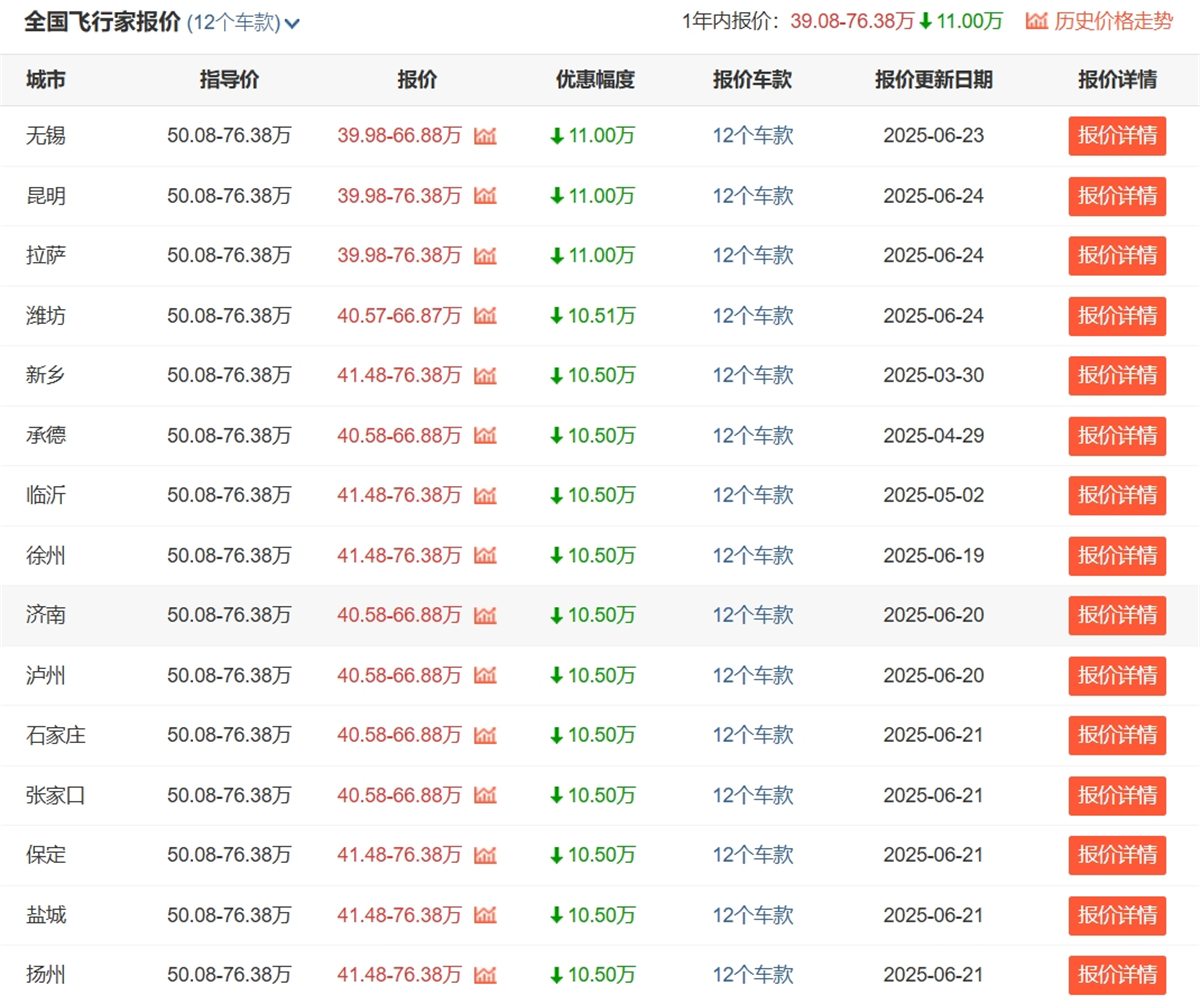Click discount 10.51万 in 潍坊 row

592,316
